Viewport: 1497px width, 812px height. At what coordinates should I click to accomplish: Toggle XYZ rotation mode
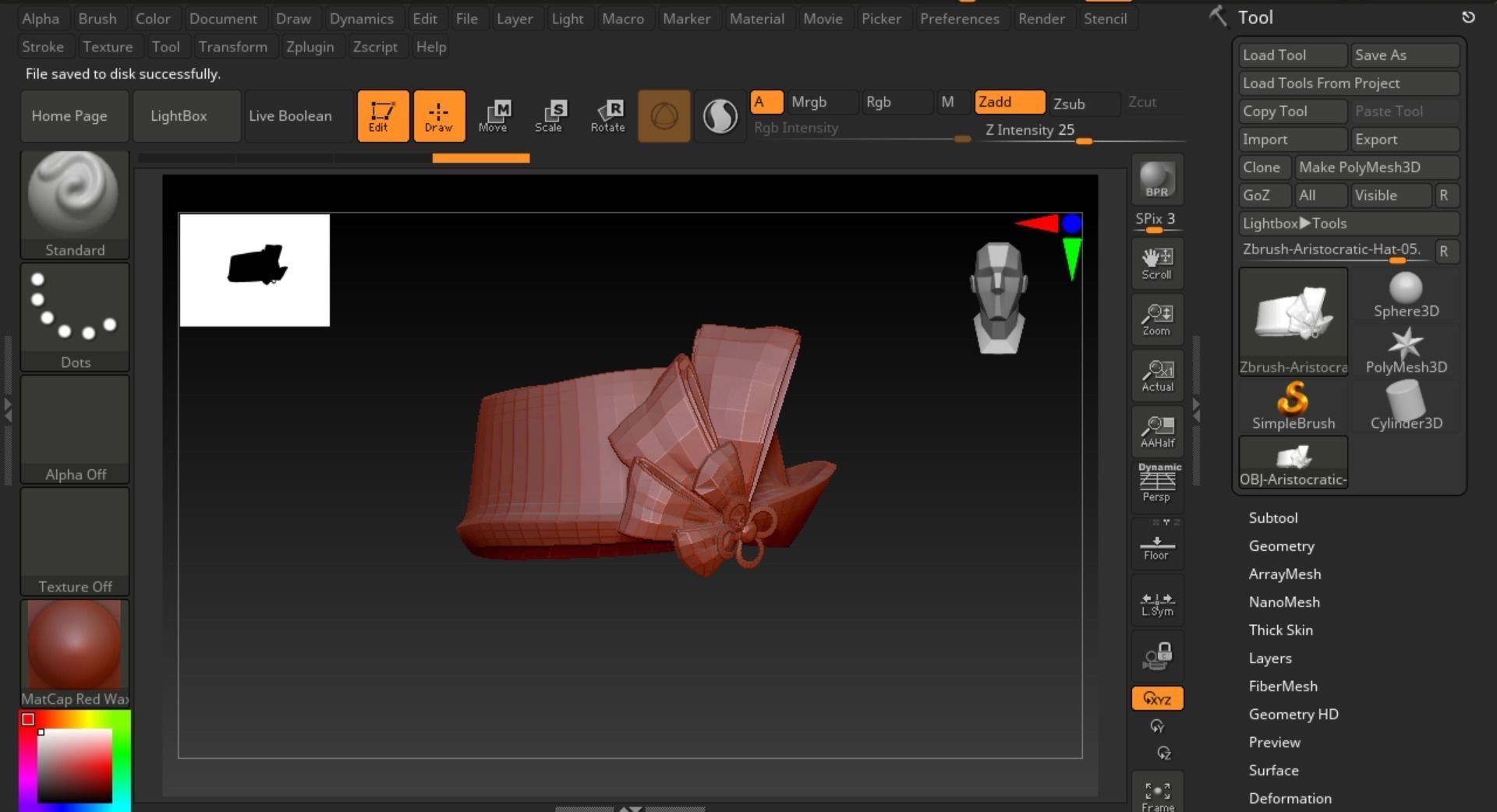(x=1157, y=698)
